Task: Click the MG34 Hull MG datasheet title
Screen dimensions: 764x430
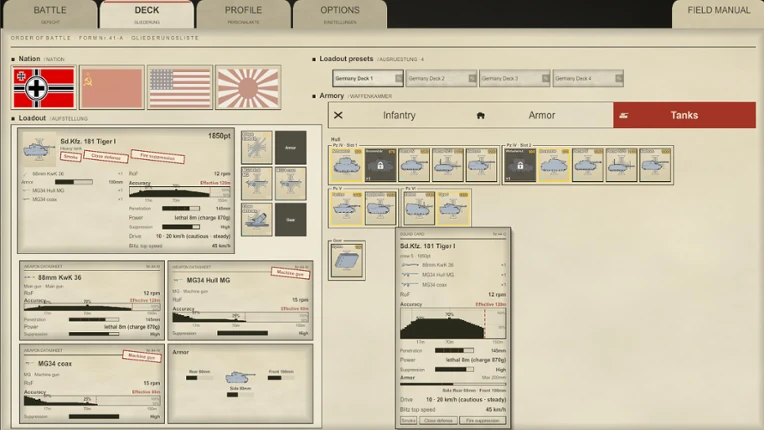Action: (208, 280)
